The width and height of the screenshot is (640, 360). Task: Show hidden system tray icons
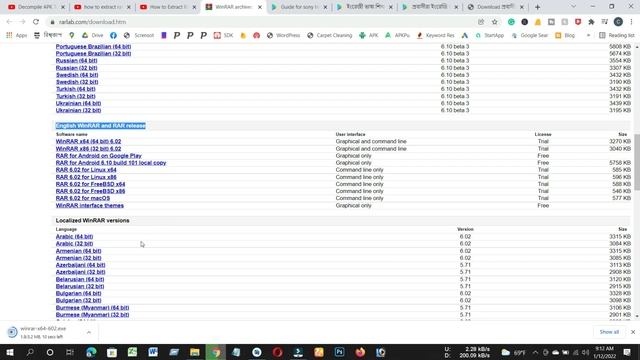point(535,352)
